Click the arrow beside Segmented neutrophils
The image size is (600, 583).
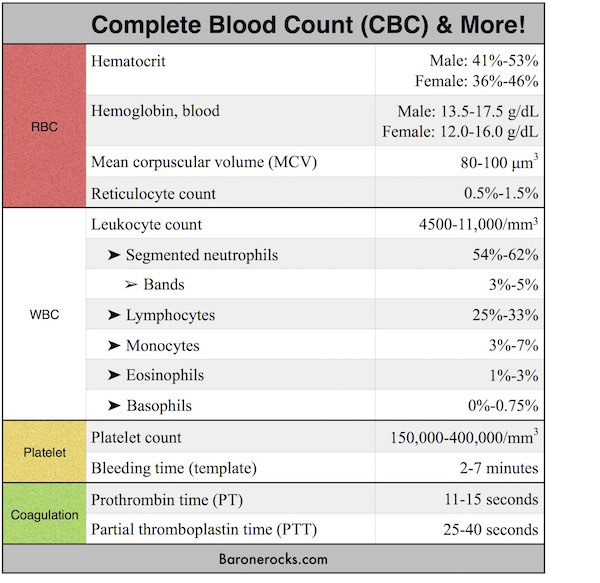click(x=114, y=255)
